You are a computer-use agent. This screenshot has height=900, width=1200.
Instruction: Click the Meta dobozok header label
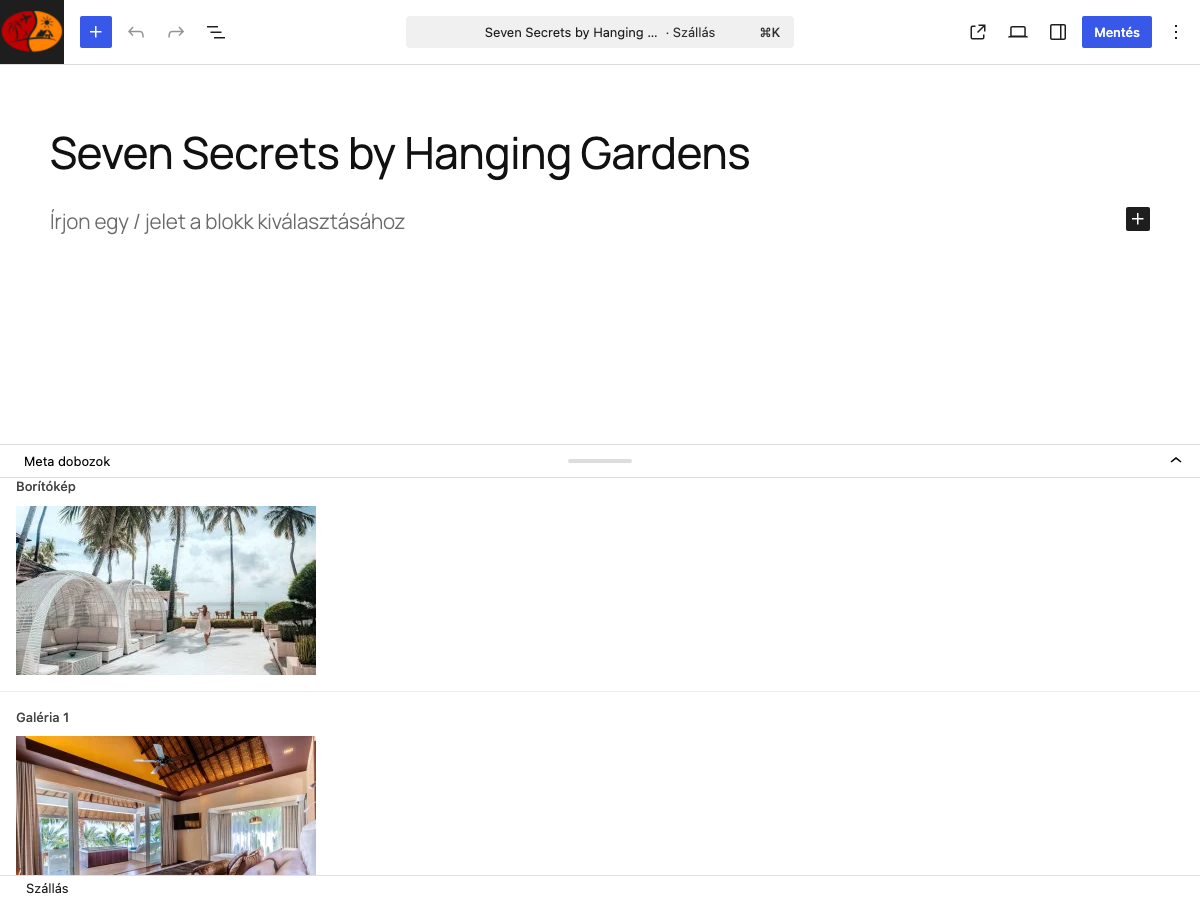point(67,461)
